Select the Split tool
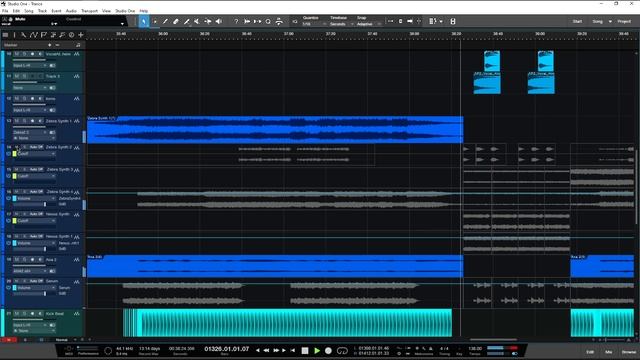The height and width of the screenshot is (360, 640). (x=165, y=22)
